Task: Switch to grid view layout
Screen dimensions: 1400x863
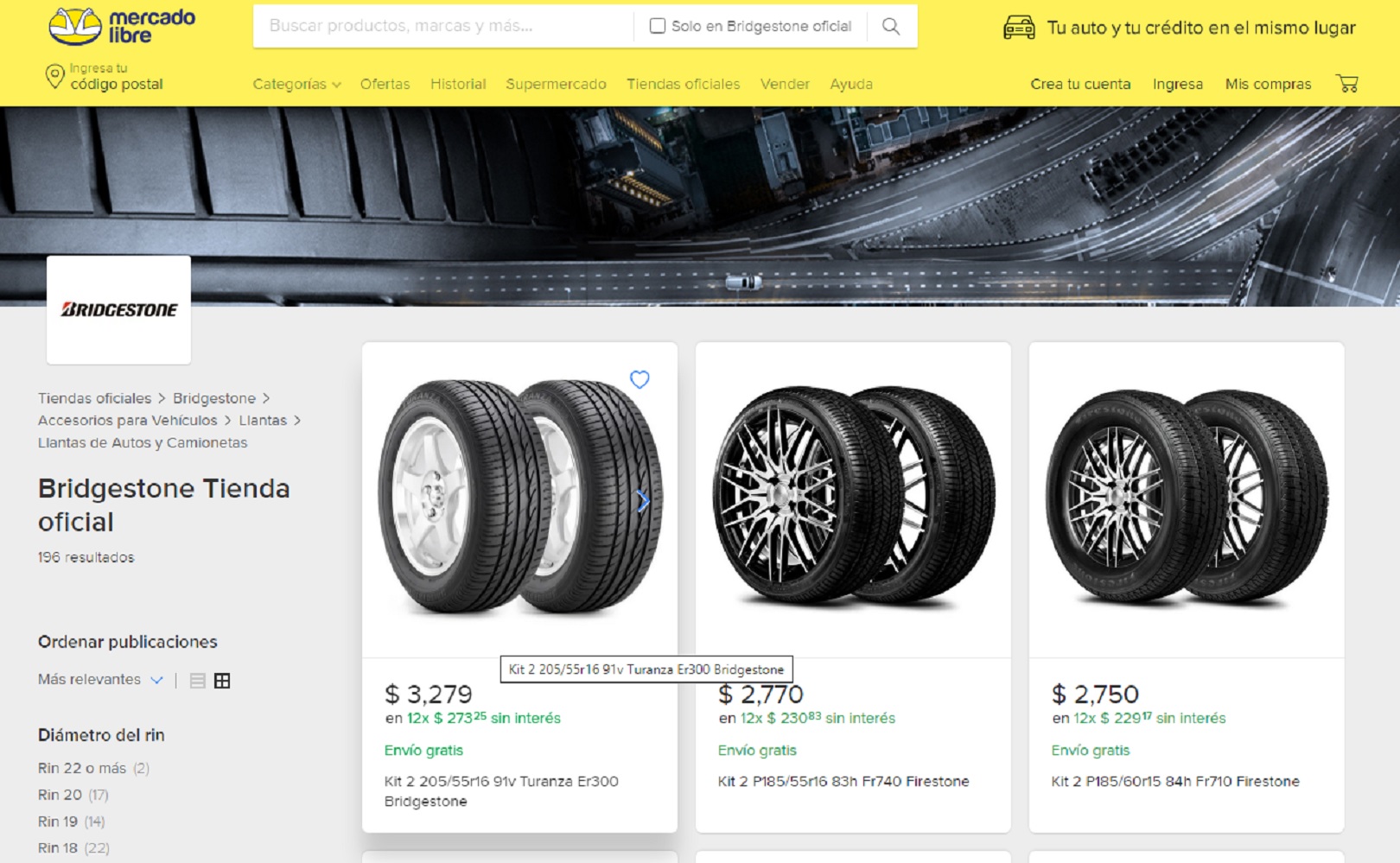Action: click(222, 681)
